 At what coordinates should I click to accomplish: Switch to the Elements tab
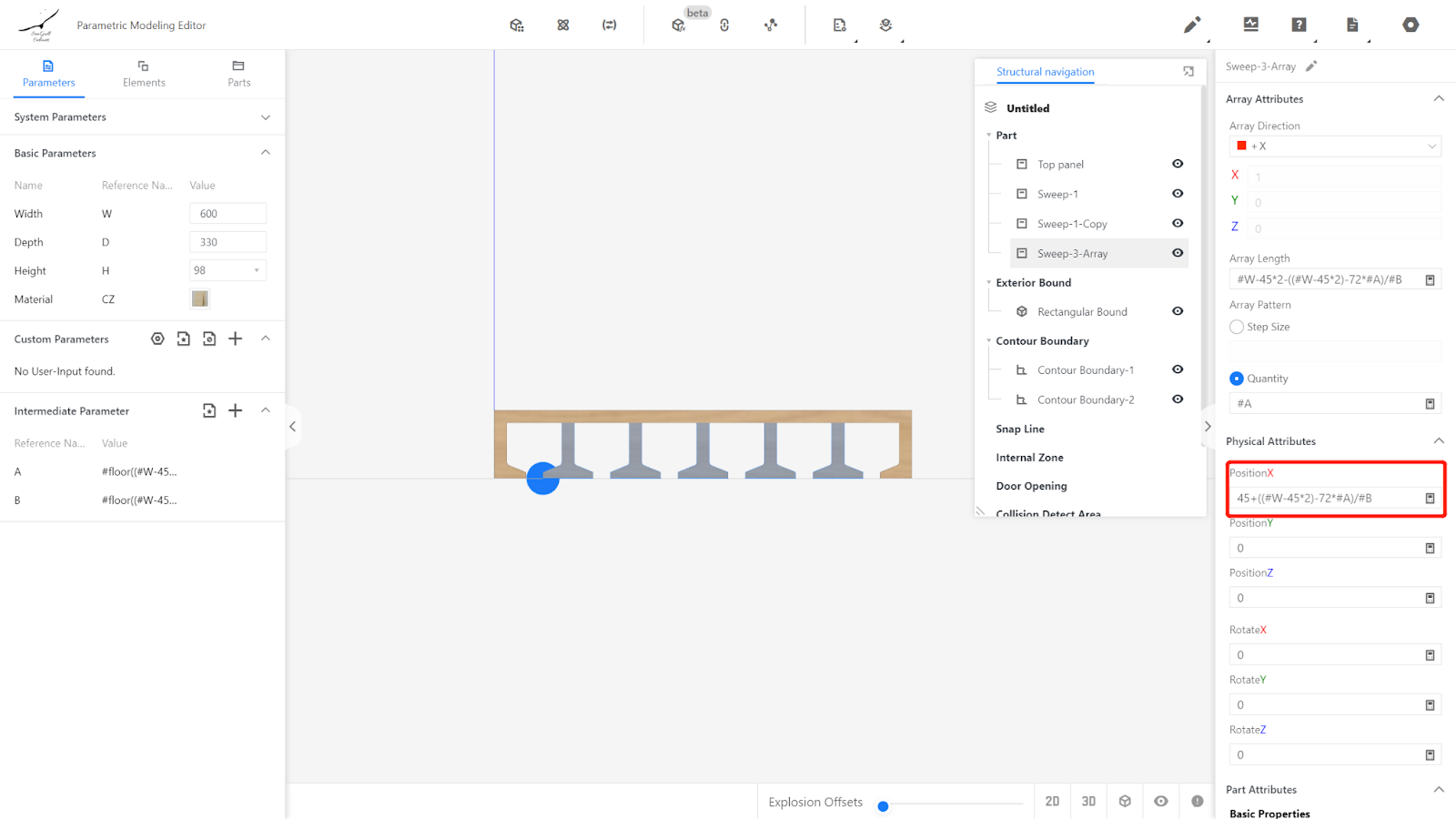click(144, 73)
